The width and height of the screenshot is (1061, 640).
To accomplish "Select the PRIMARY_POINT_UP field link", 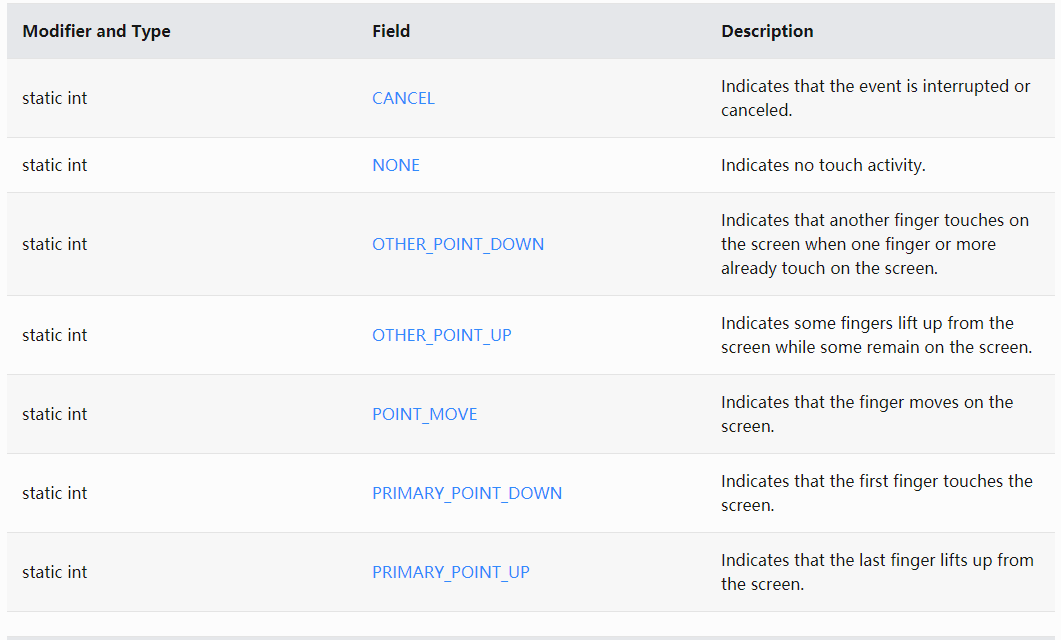I will coord(450,572).
